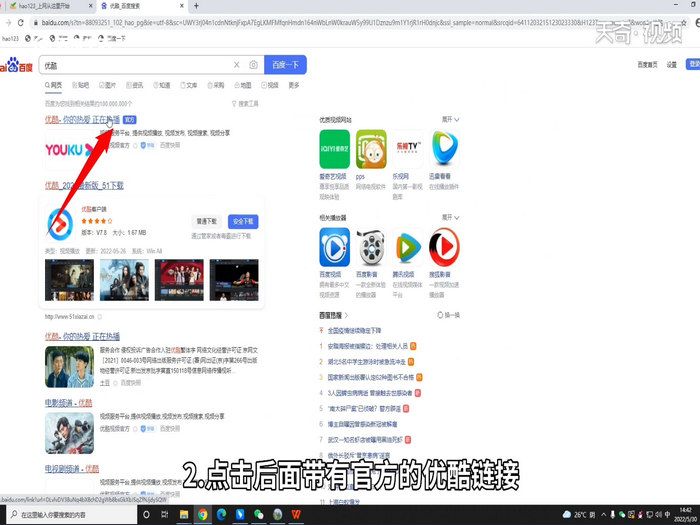Open WPS Office from the taskbar
This screenshot has width=700, height=525.
296,515
